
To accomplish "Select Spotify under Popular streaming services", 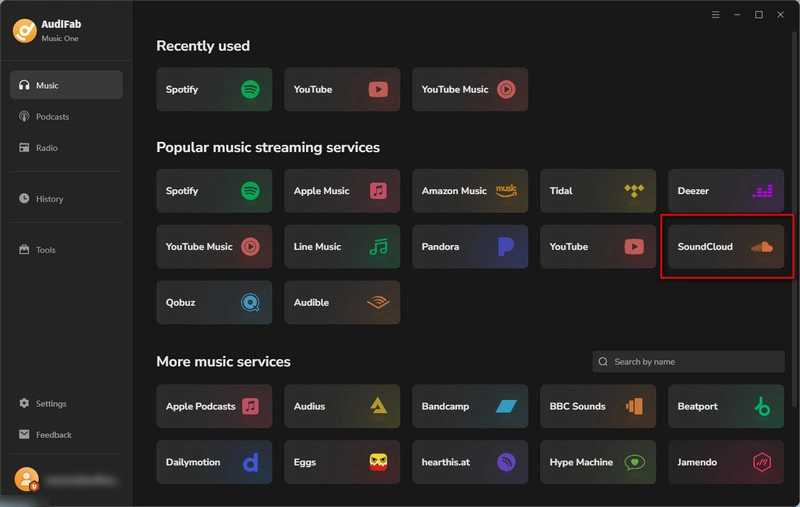I will tap(214, 191).
